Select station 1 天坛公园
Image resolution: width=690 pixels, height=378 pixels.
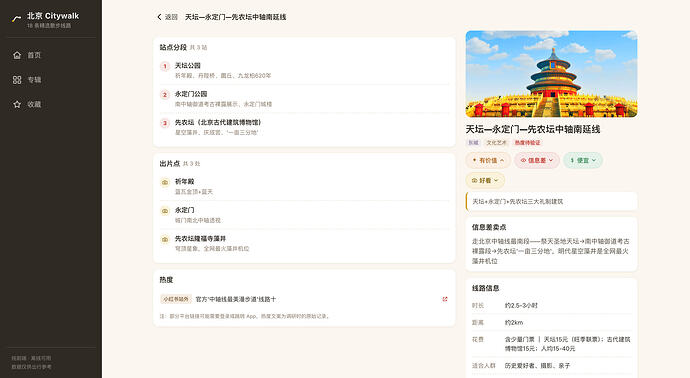[x=304, y=70]
